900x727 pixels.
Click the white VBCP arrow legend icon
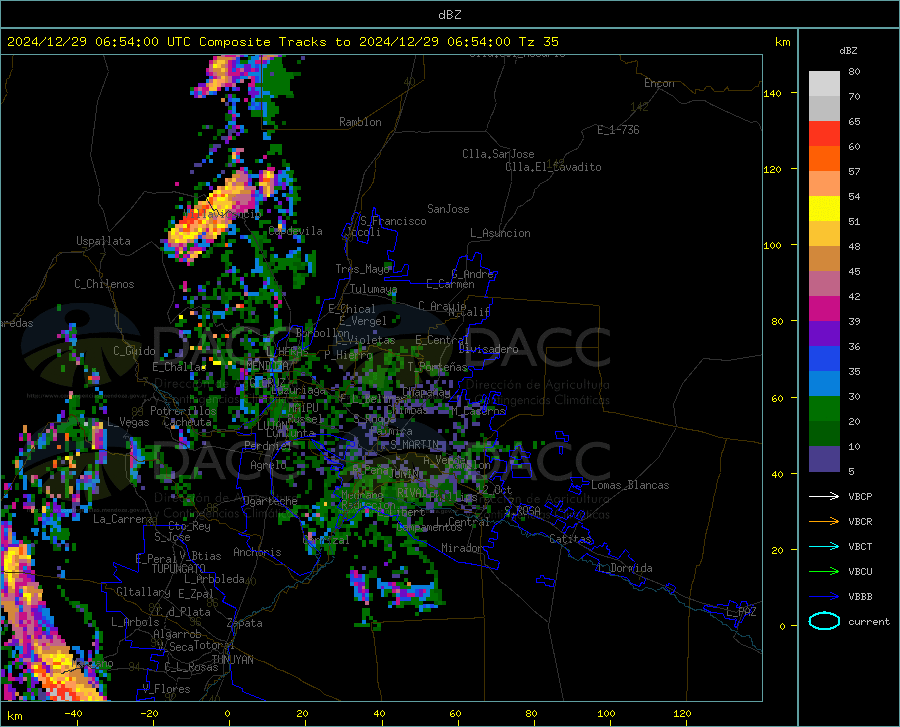pyautogui.click(x=824, y=496)
